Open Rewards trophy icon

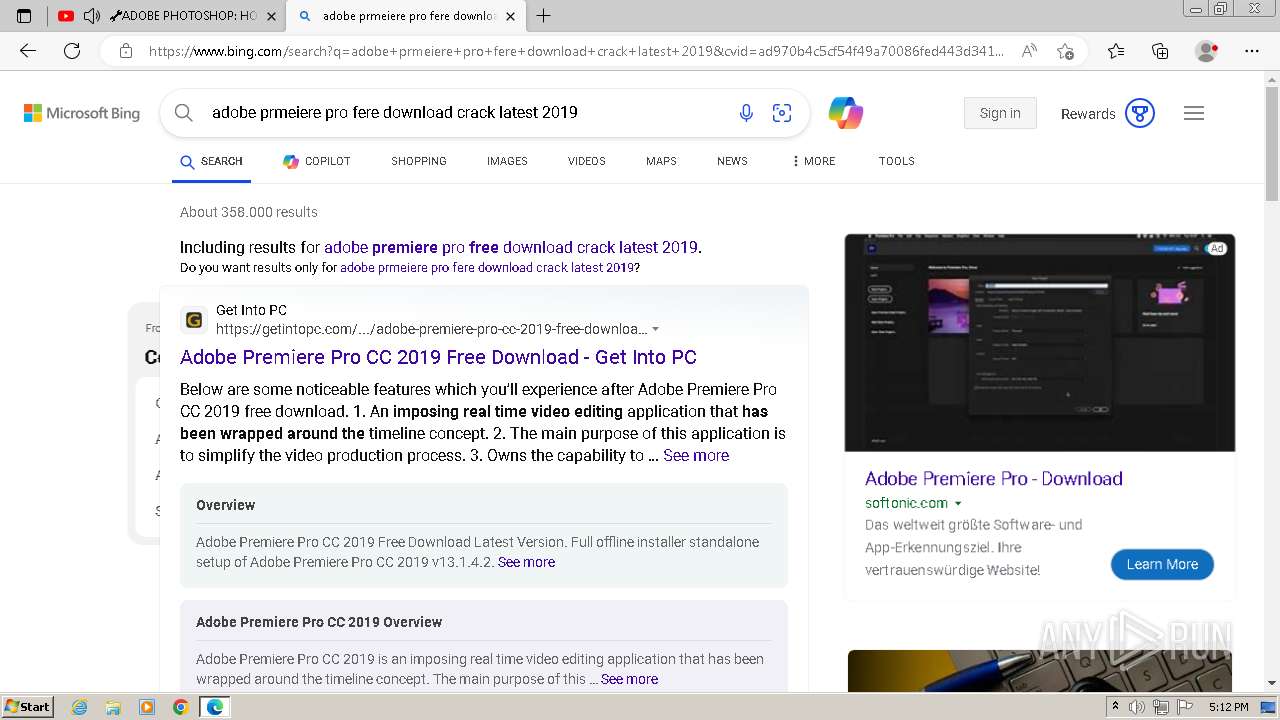point(1140,113)
